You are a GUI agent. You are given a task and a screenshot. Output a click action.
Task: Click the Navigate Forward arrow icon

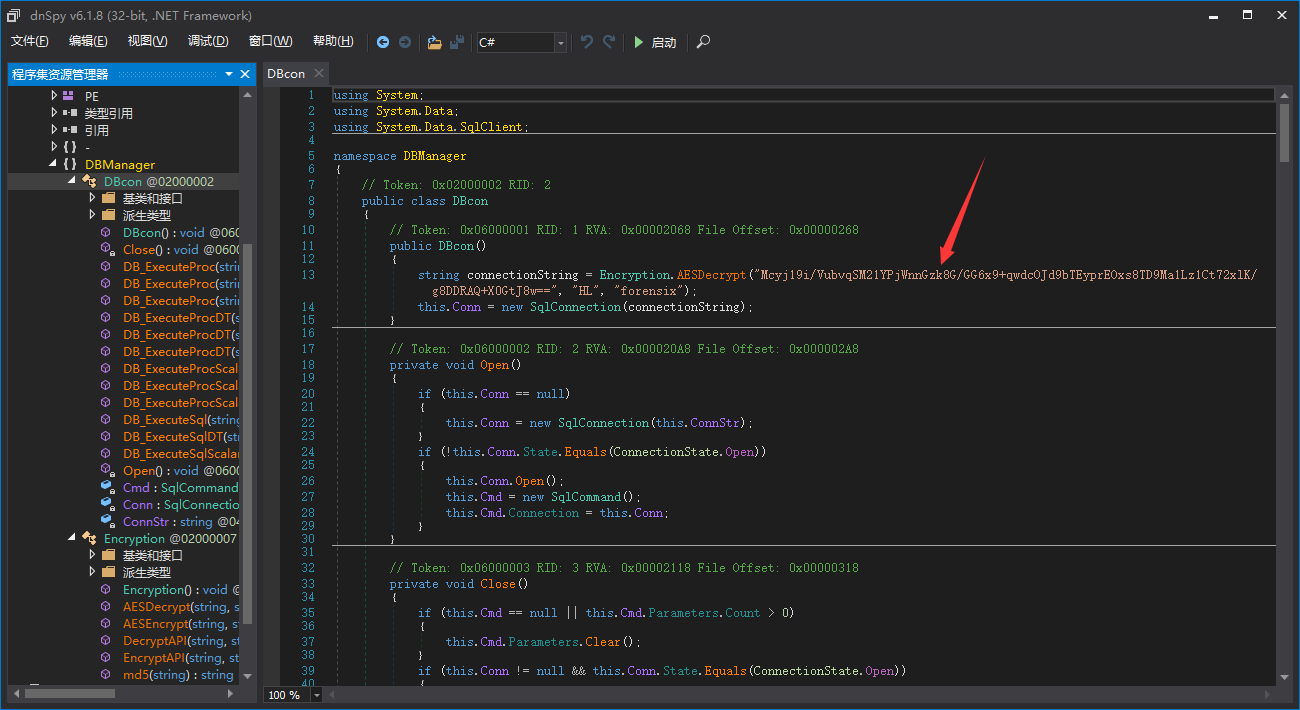click(405, 42)
